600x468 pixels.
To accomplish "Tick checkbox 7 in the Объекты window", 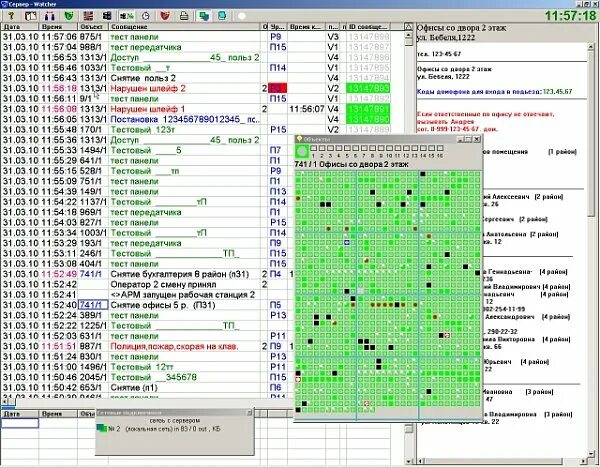I will point(364,148).
